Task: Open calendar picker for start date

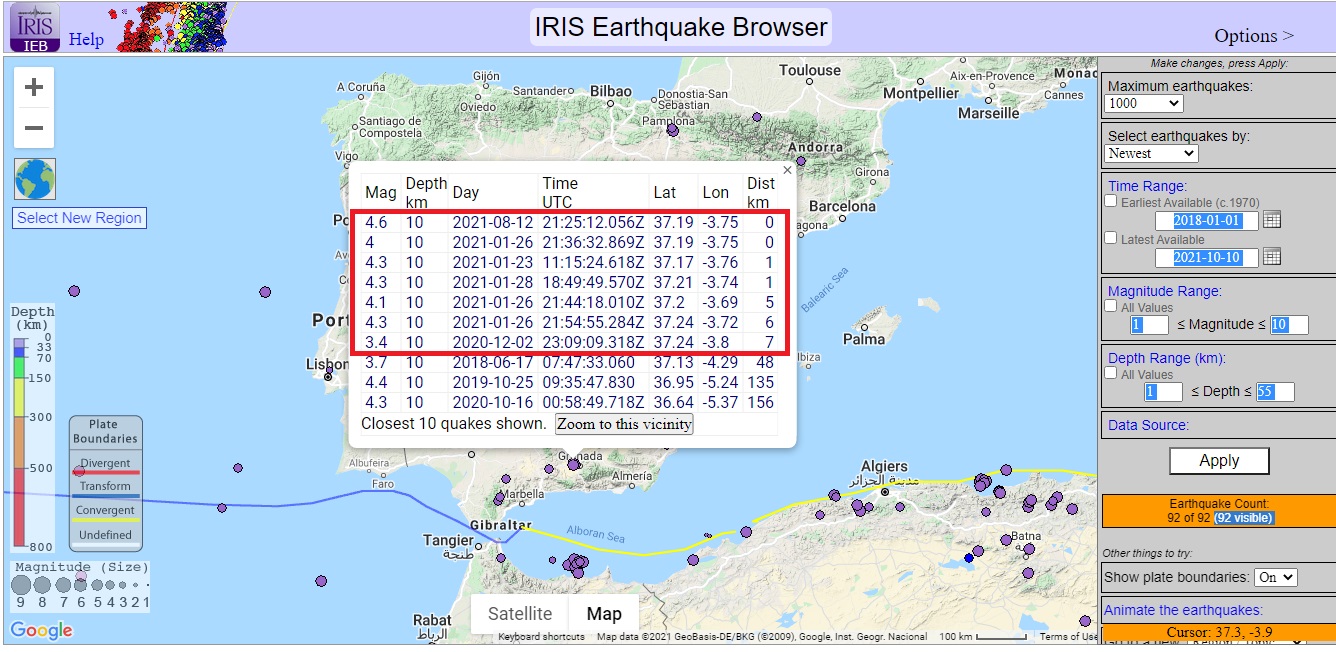Action: tap(1272, 220)
